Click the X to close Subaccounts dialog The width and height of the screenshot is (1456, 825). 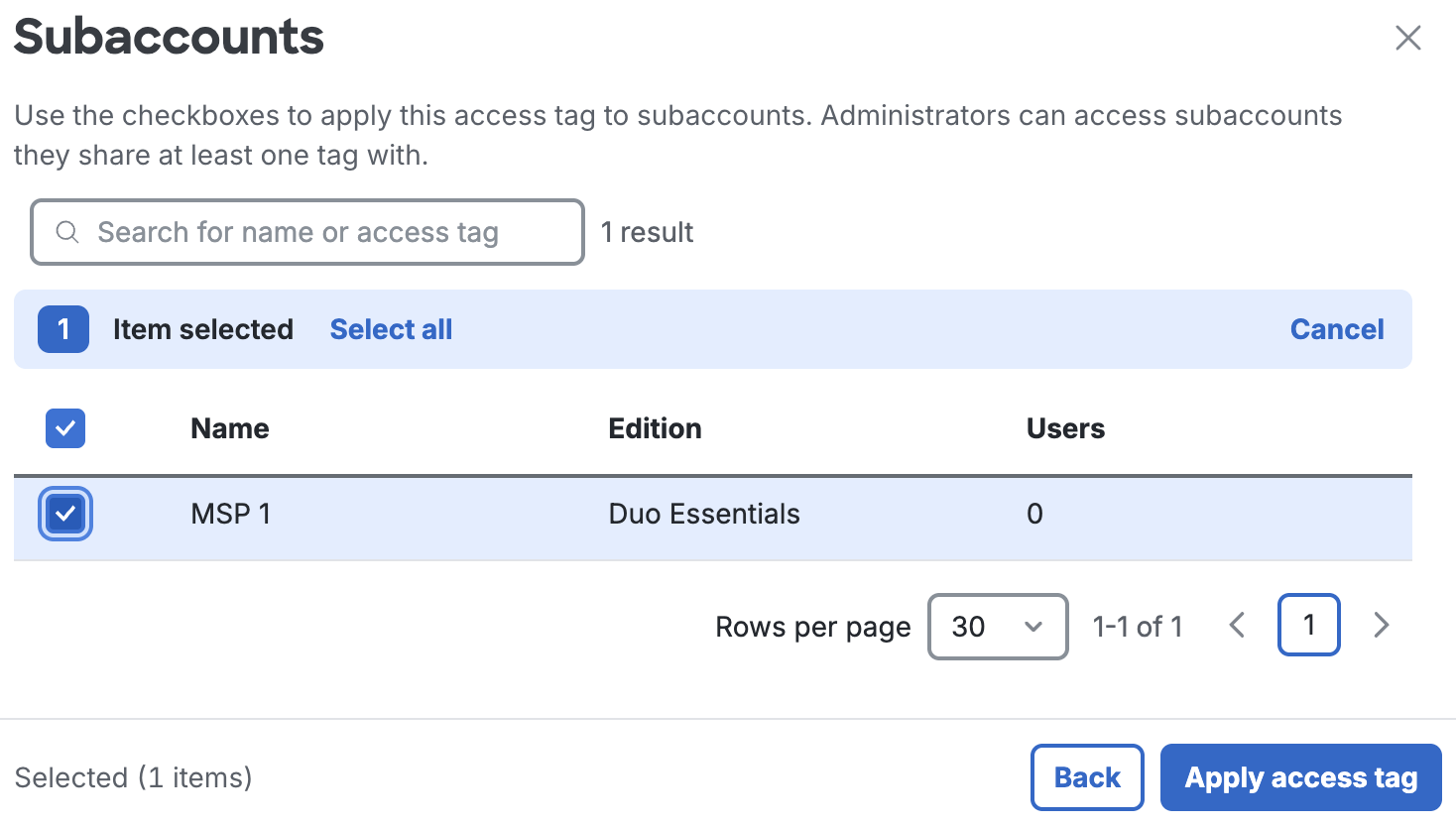[x=1407, y=38]
